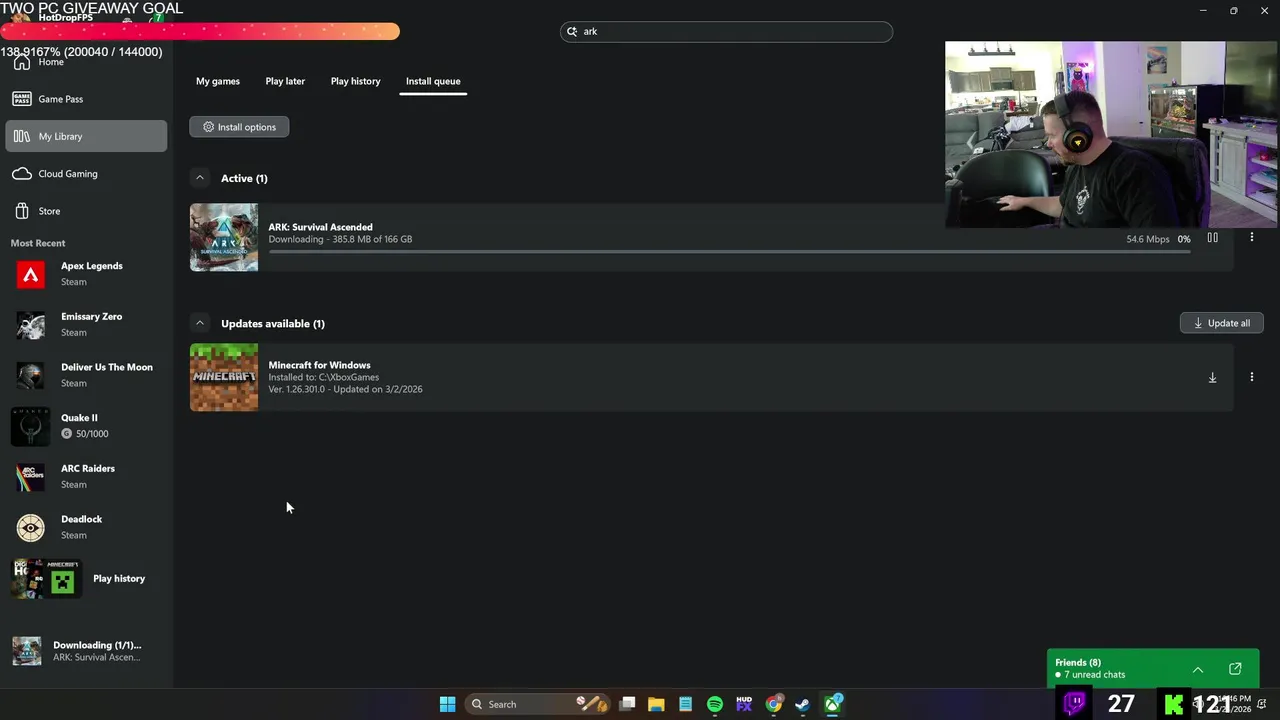Open Spotify from the taskbar

pos(715,704)
